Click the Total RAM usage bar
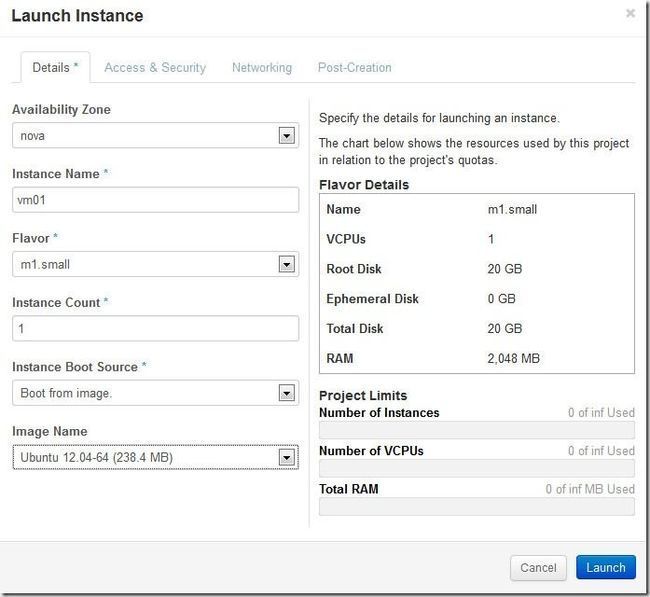The image size is (650, 597). pyautogui.click(x=477, y=507)
